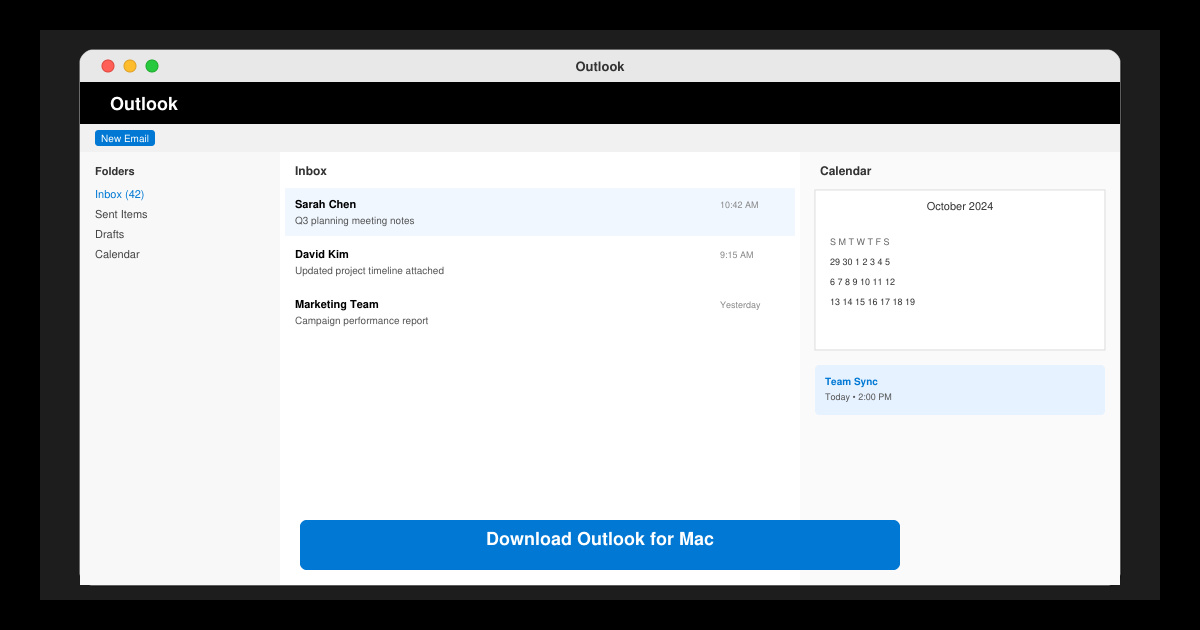The image size is (1200, 630).
Task: Click the New Email button
Action: [x=125, y=138]
